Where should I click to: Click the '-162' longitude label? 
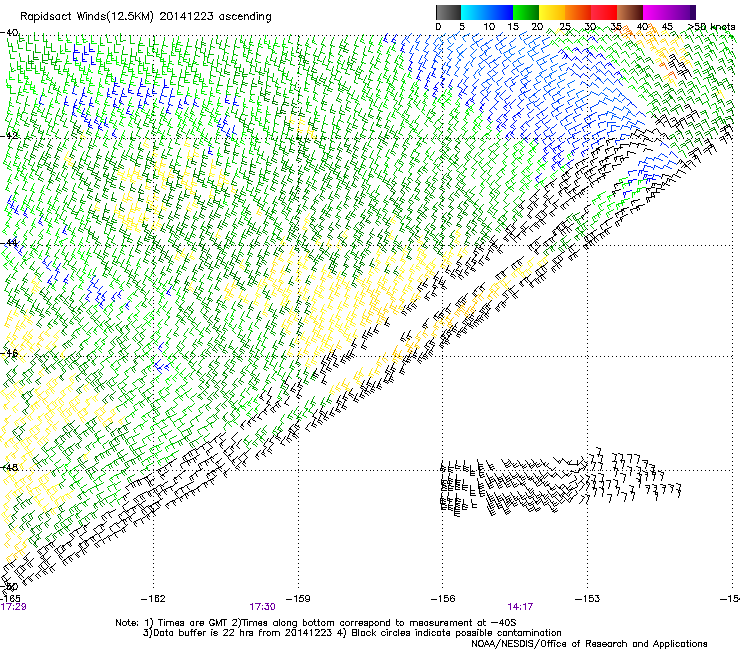pyautogui.click(x=153, y=599)
